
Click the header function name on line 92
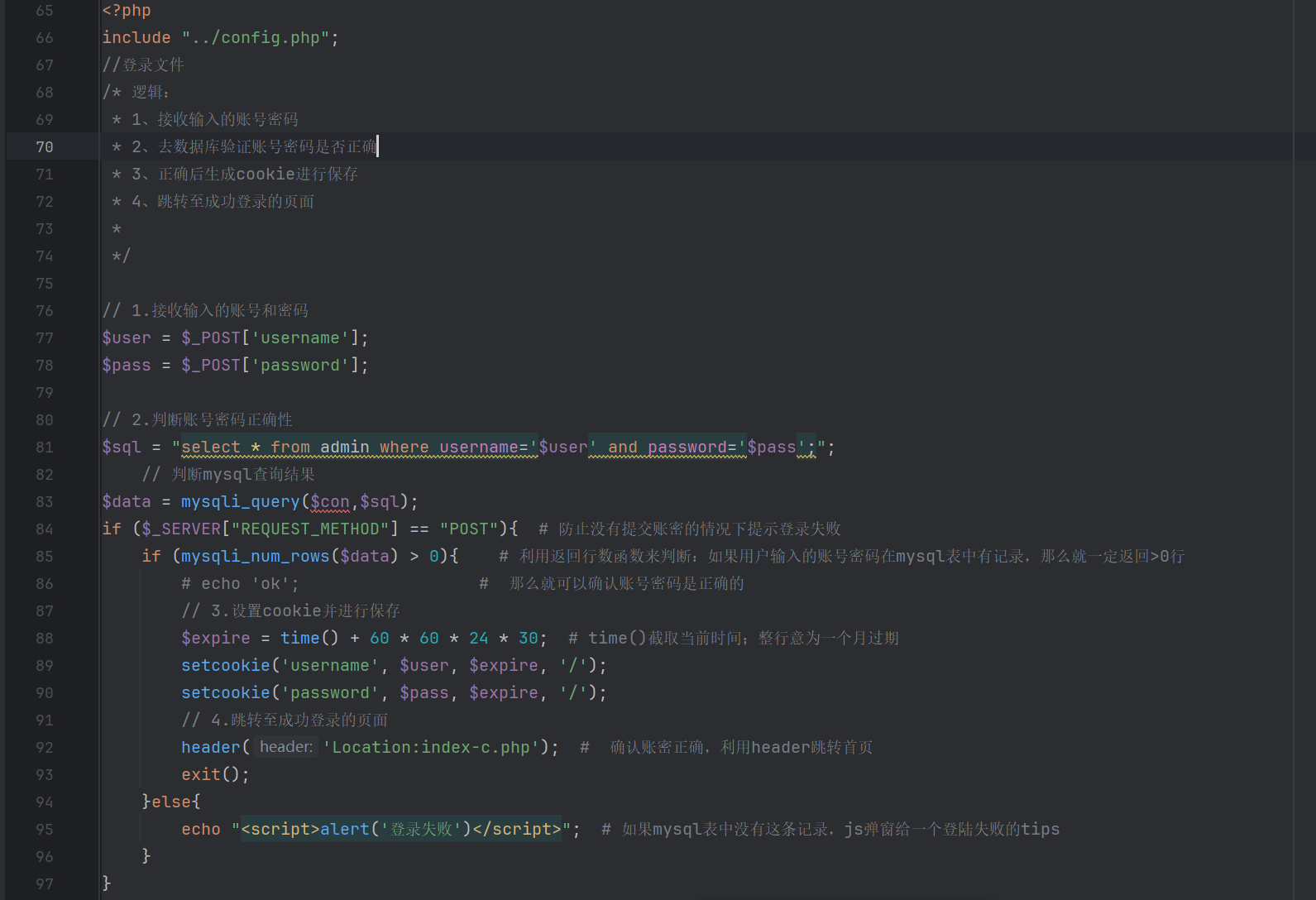click(x=211, y=747)
